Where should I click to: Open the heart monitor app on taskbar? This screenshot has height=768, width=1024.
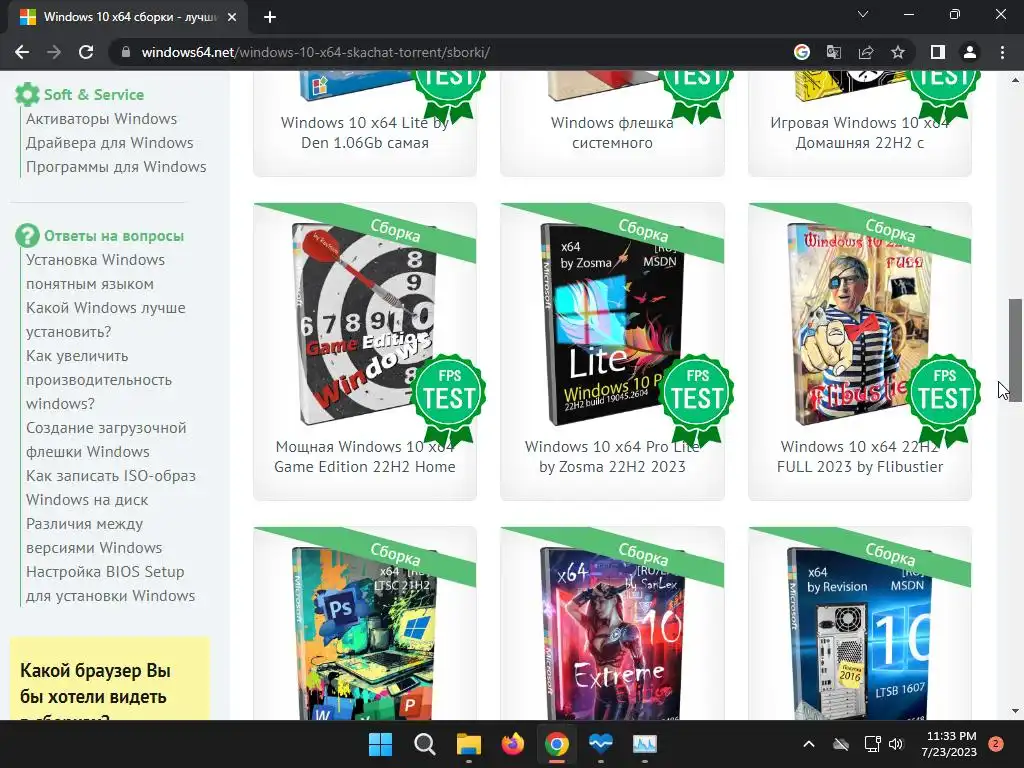click(x=600, y=744)
